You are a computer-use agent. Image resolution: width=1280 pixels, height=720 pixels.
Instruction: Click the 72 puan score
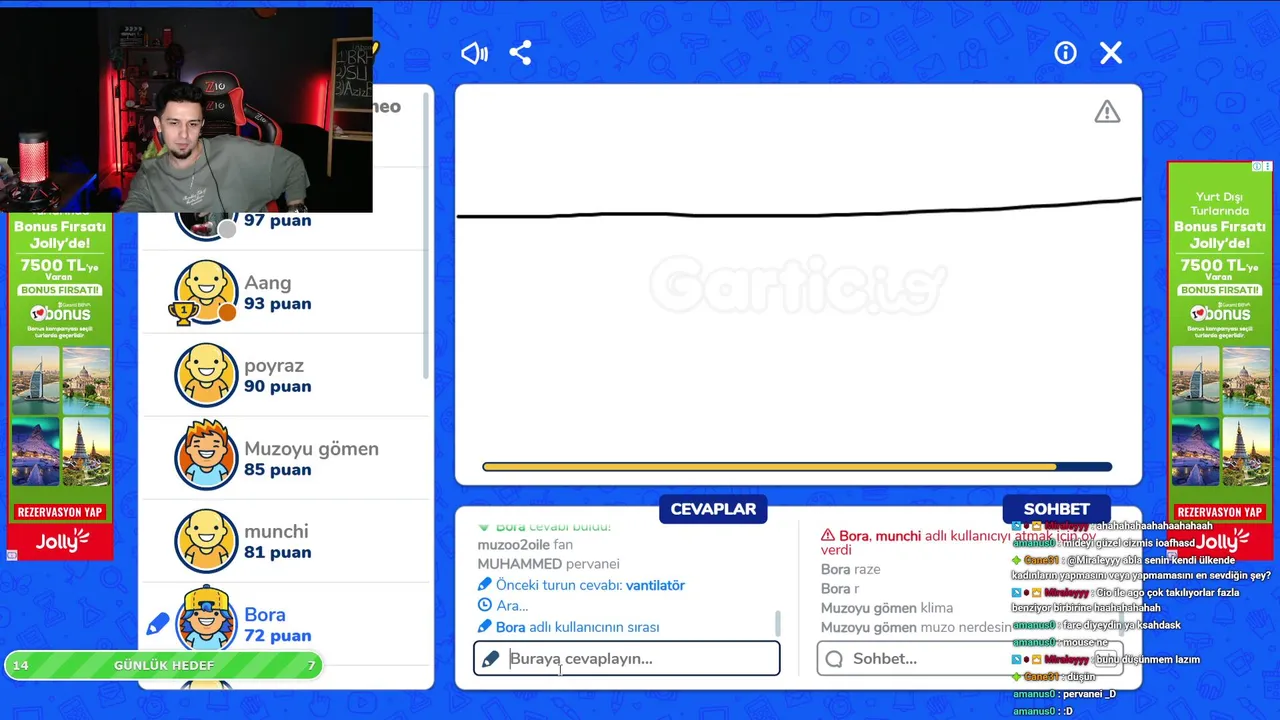(277, 636)
